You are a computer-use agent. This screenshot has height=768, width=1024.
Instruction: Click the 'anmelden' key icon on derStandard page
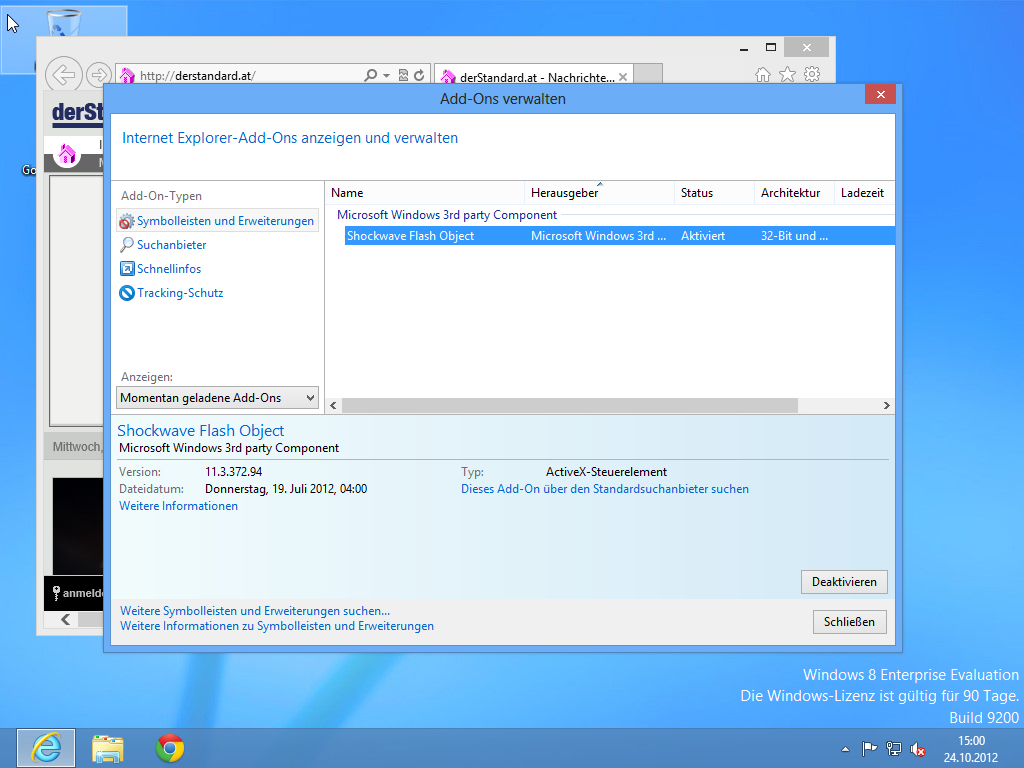point(56,593)
